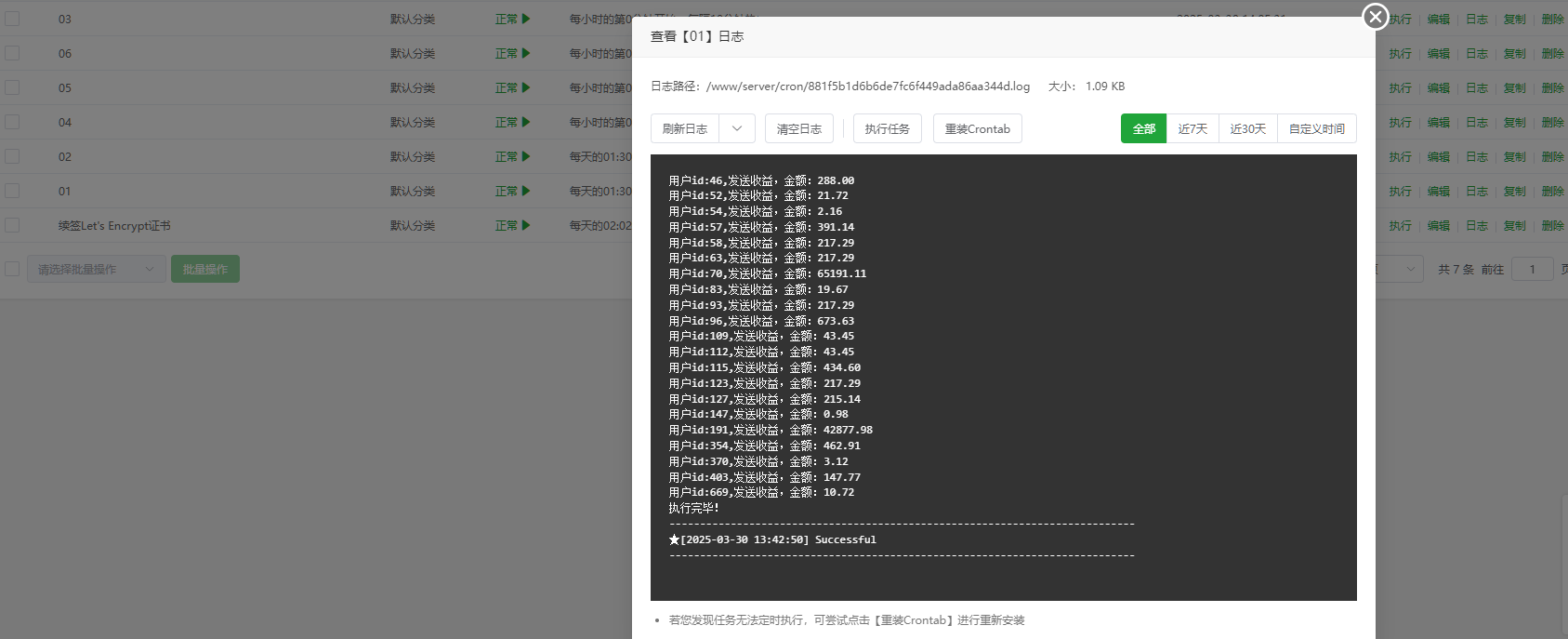Switch to the 近30天 log tab
This screenshot has height=639, width=1568.
click(x=1248, y=128)
